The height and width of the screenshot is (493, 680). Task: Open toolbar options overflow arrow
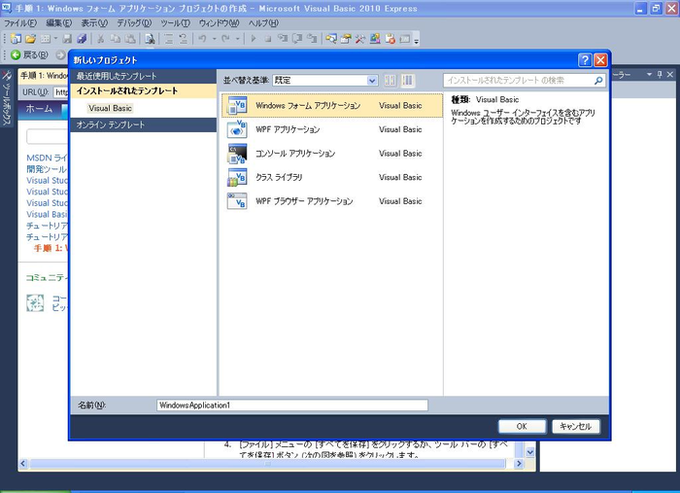[x=416, y=40]
